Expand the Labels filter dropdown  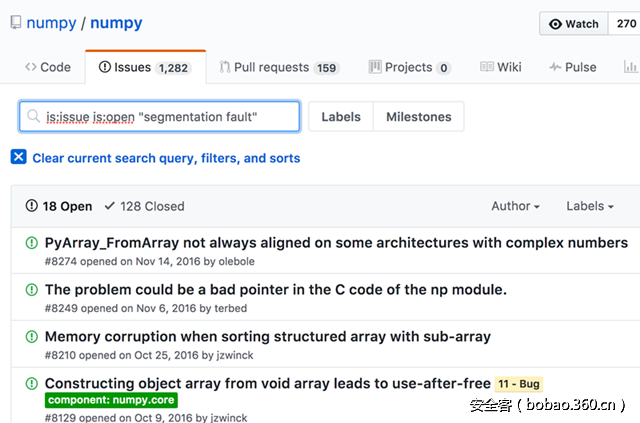pyautogui.click(x=590, y=206)
